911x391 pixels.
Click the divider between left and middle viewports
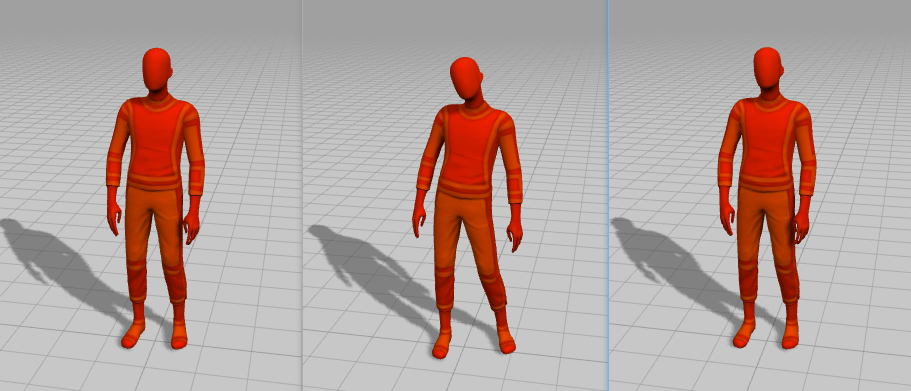pos(302,195)
